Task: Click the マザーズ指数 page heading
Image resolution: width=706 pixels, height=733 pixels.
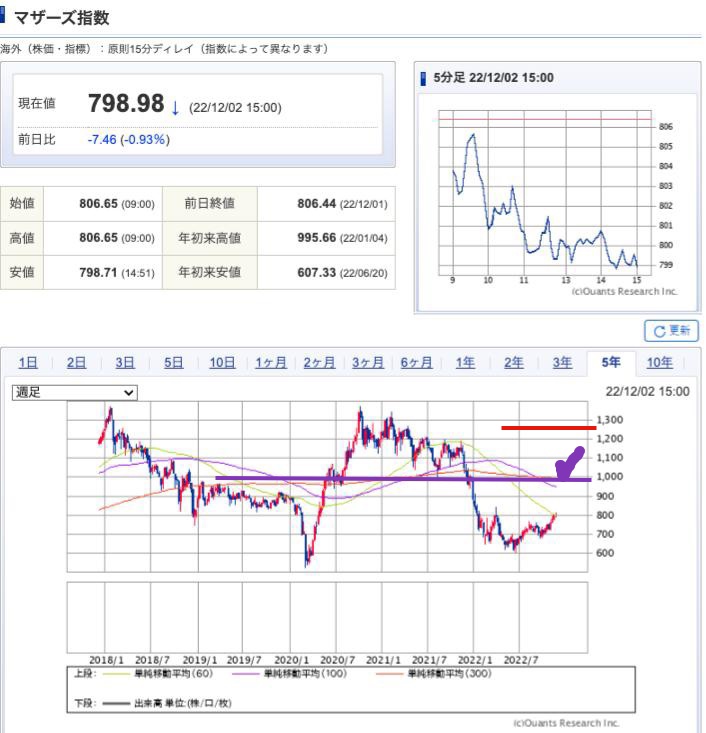Action: click(61, 18)
